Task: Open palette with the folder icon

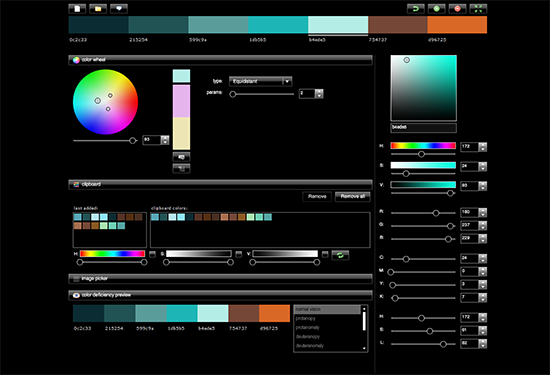Action: 98,9
